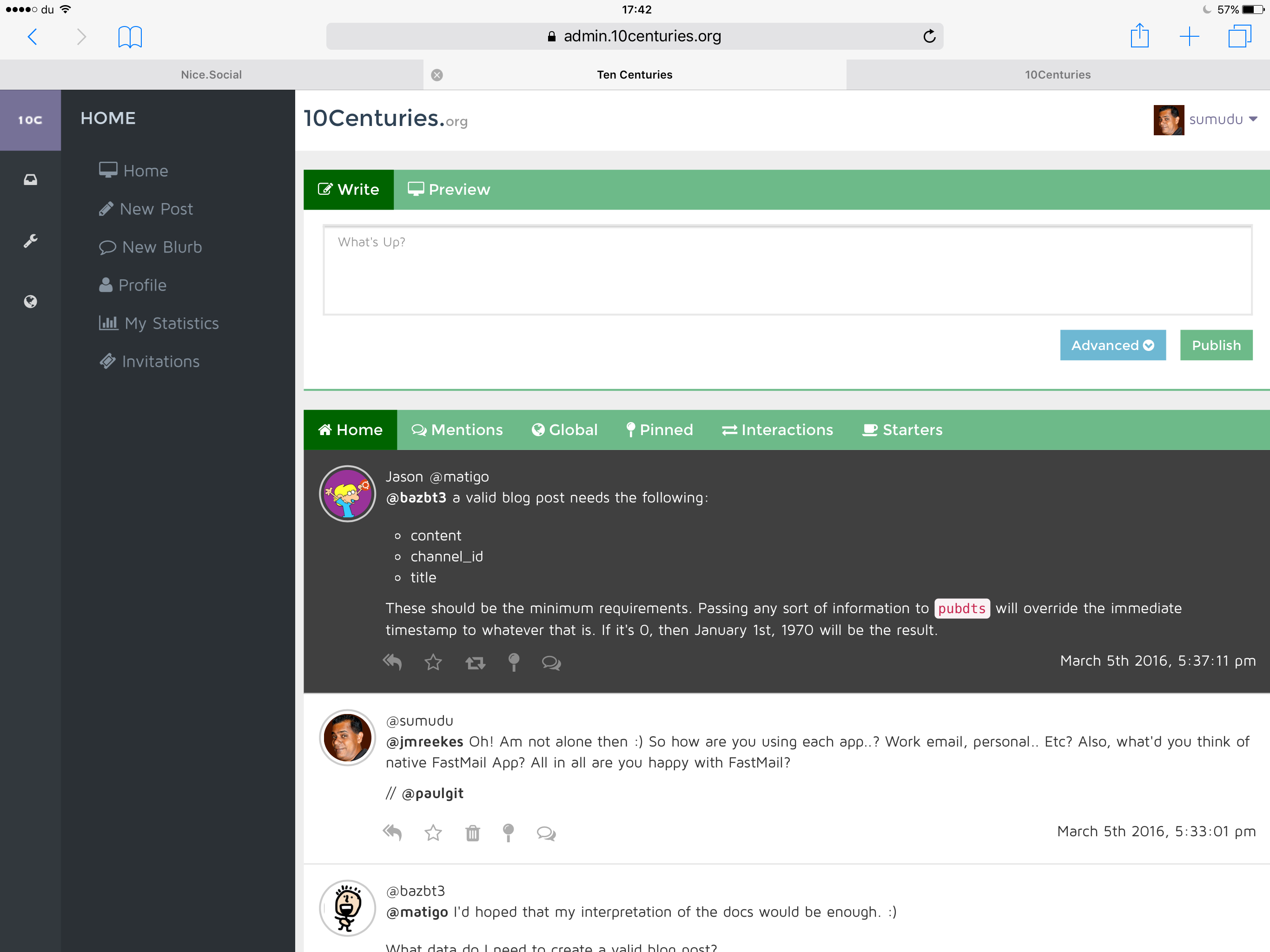Switch to the Mentions timeline tab
1270x952 pixels.
[x=457, y=430]
